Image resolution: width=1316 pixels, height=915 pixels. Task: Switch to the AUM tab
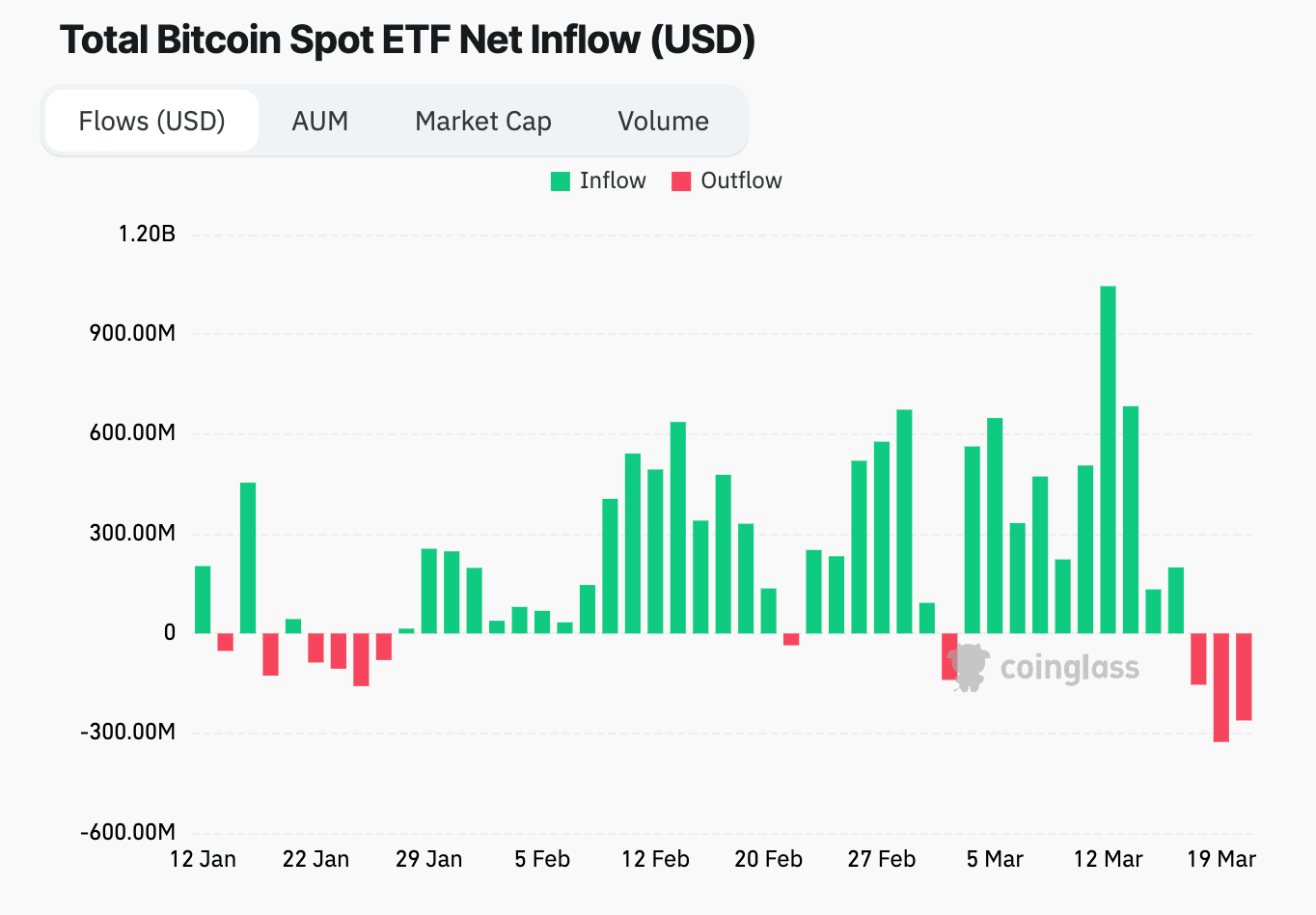319,121
